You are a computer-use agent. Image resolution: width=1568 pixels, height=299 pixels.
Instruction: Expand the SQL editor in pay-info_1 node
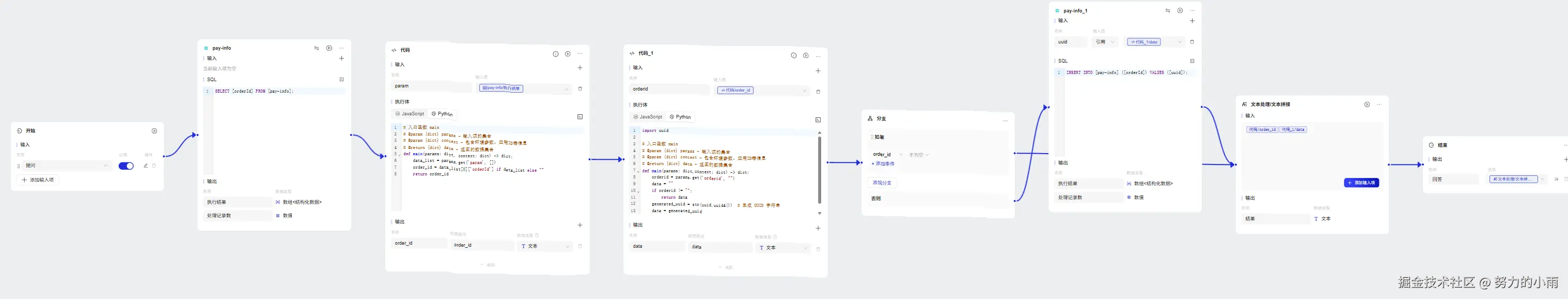[x=1192, y=61]
